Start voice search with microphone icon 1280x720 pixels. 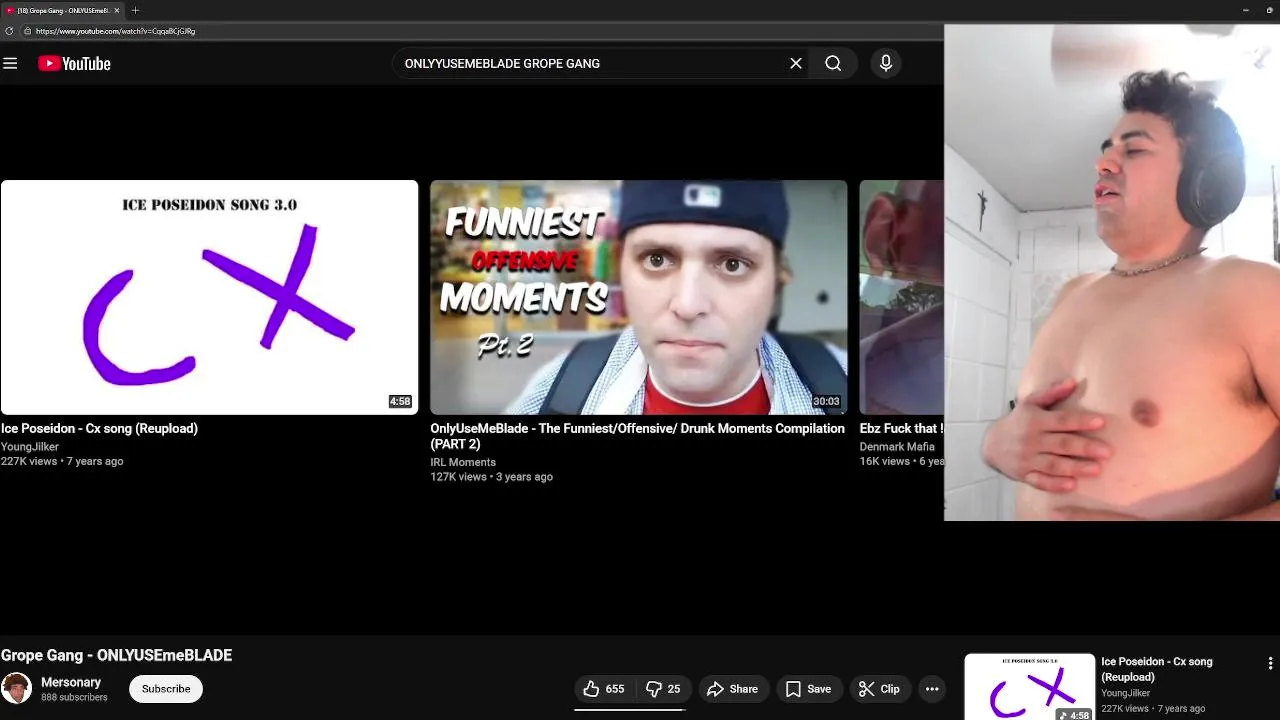click(x=885, y=63)
